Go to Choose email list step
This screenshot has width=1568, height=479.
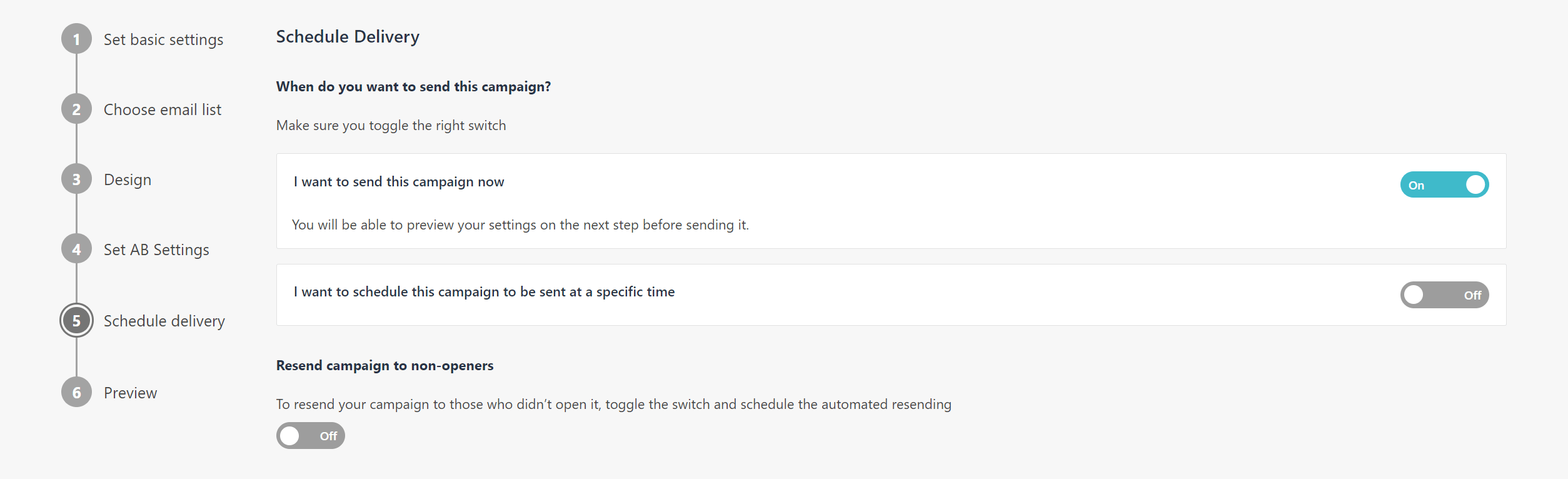pos(163,110)
